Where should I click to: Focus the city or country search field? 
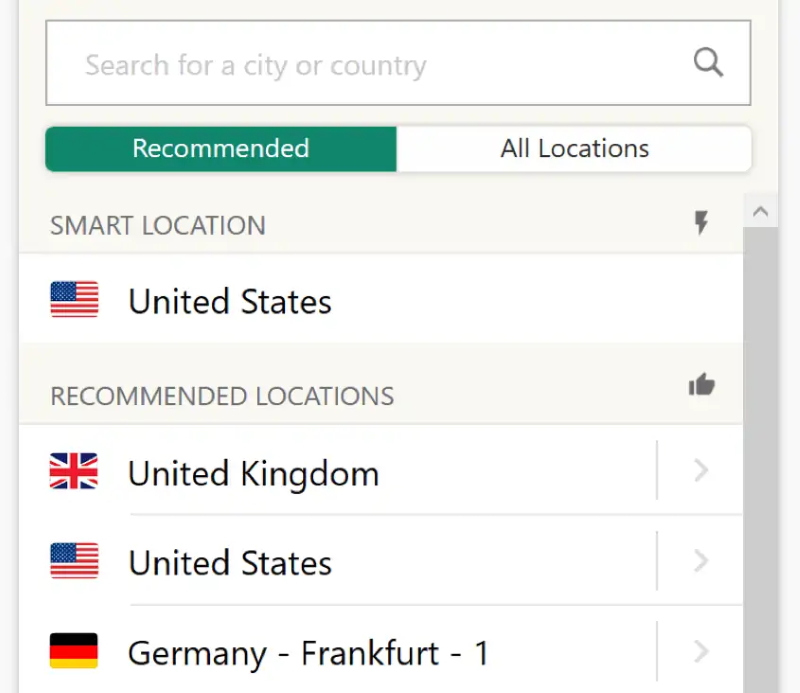pyautogui.click(x=398, y=63)
